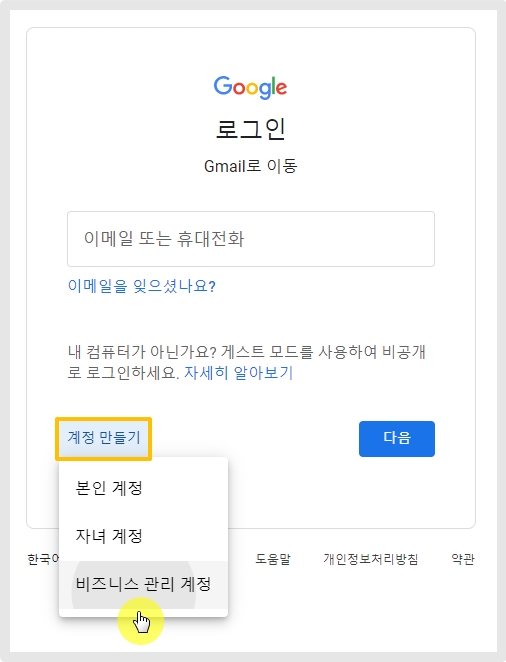Click the yellow-highlighted hand pointer icon
This screenshot has width=506, height=662.
pos(141,621)
